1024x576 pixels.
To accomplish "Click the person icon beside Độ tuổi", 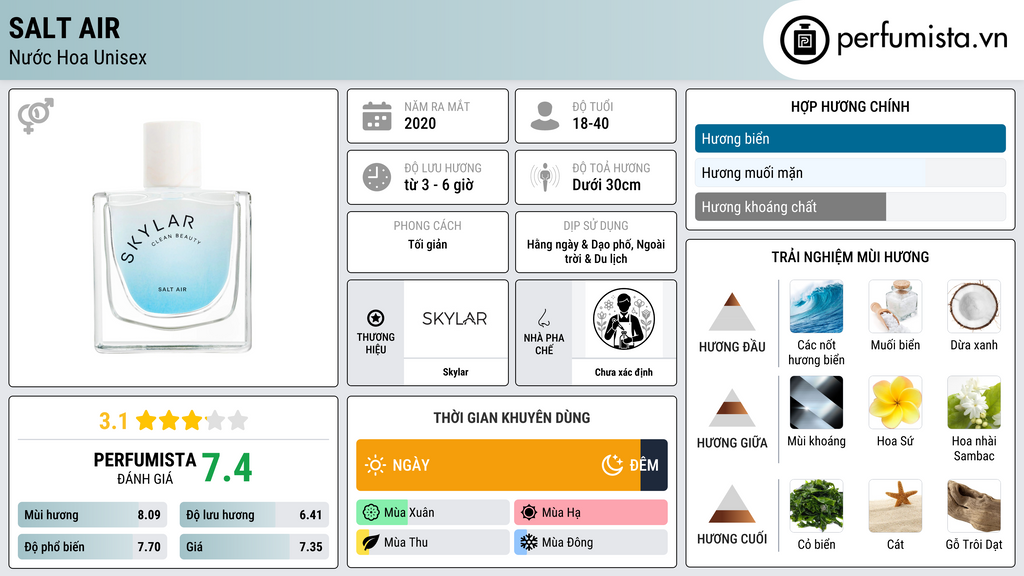I will (545, 116).
